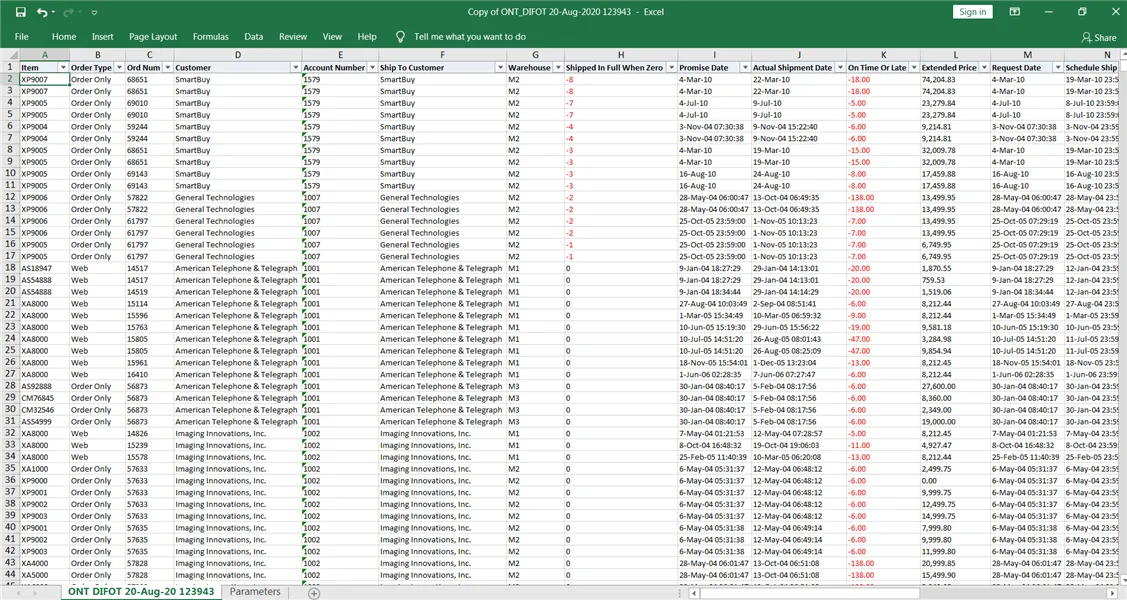Click Extended Price value 74,204.83 in row 2
The width and height of the screenshot is (1127, 600).
(x=939, y=80)
